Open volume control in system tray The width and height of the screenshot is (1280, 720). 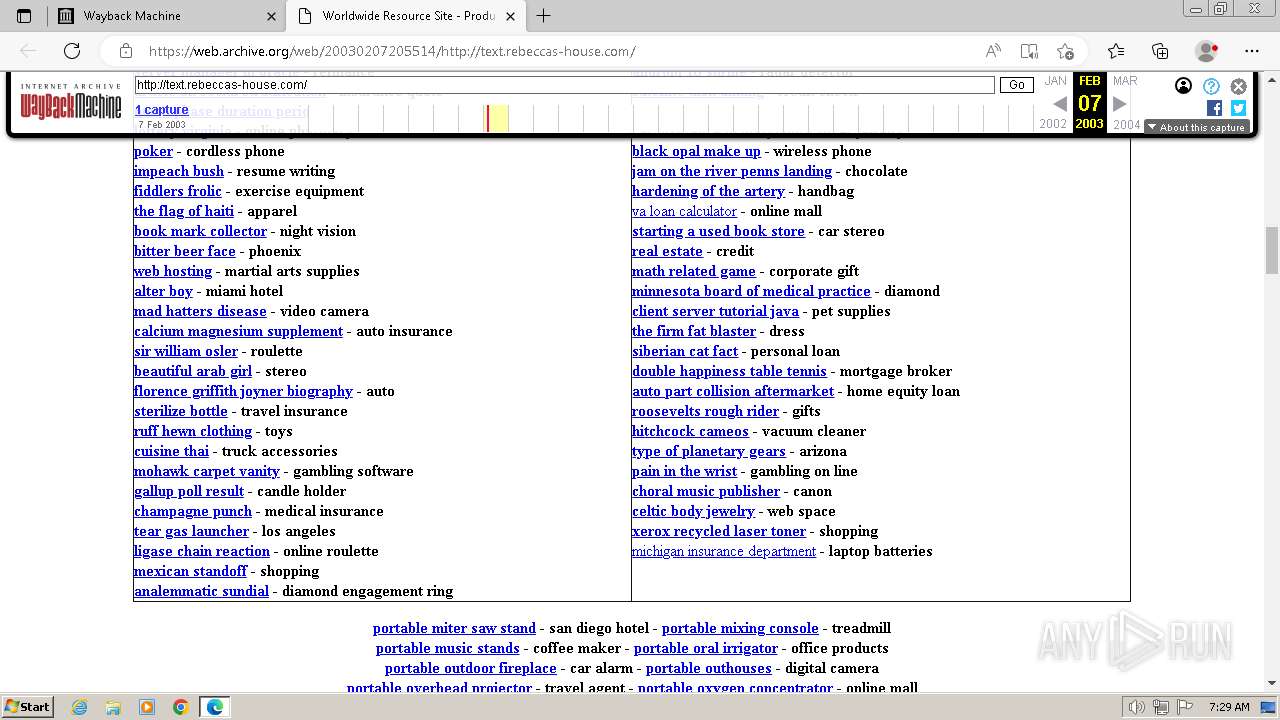click(x=1136, y=707)
